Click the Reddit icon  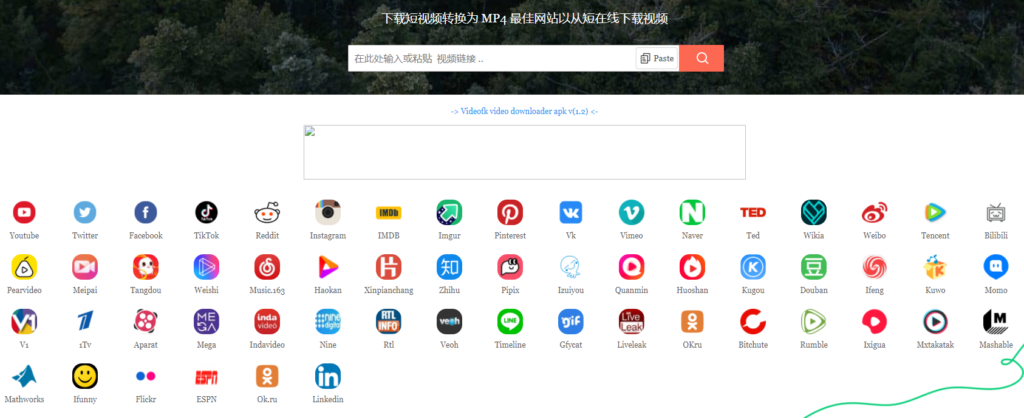click(267, 212)
